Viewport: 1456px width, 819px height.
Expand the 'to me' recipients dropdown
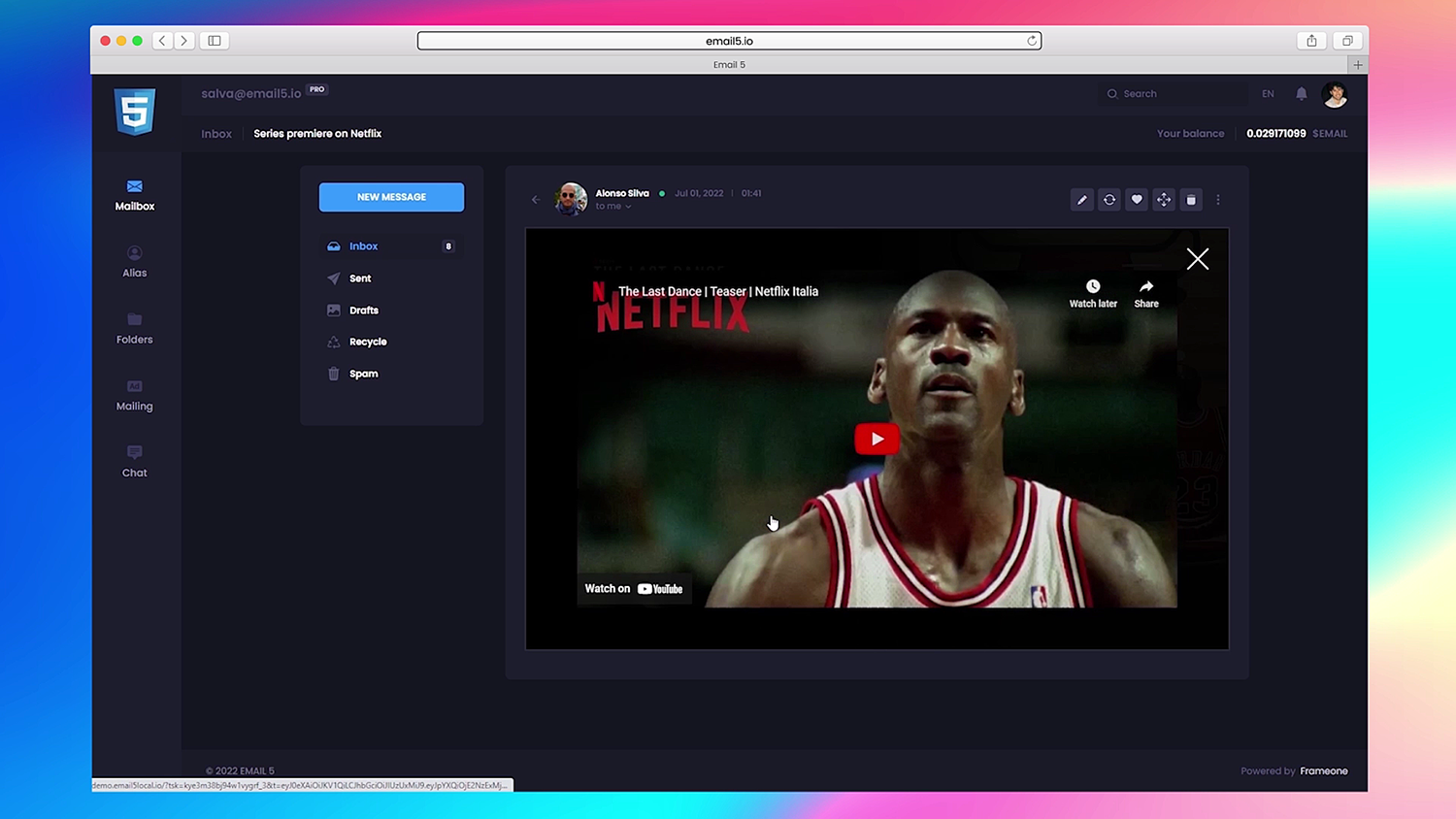pos(613,207)
